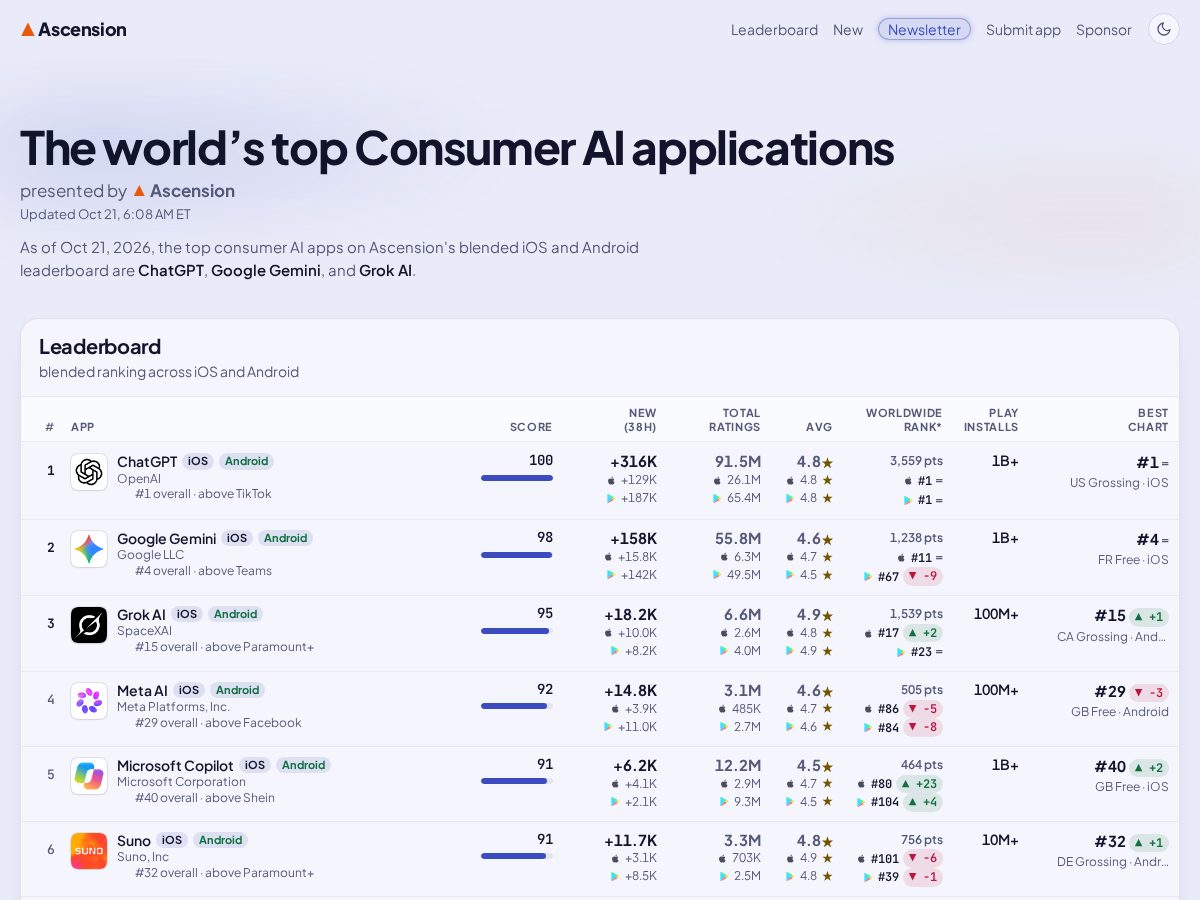Click the Android badge next to ChatGPT
The height and width of the screenshot is (900, 1200).
tap(246, 461)
